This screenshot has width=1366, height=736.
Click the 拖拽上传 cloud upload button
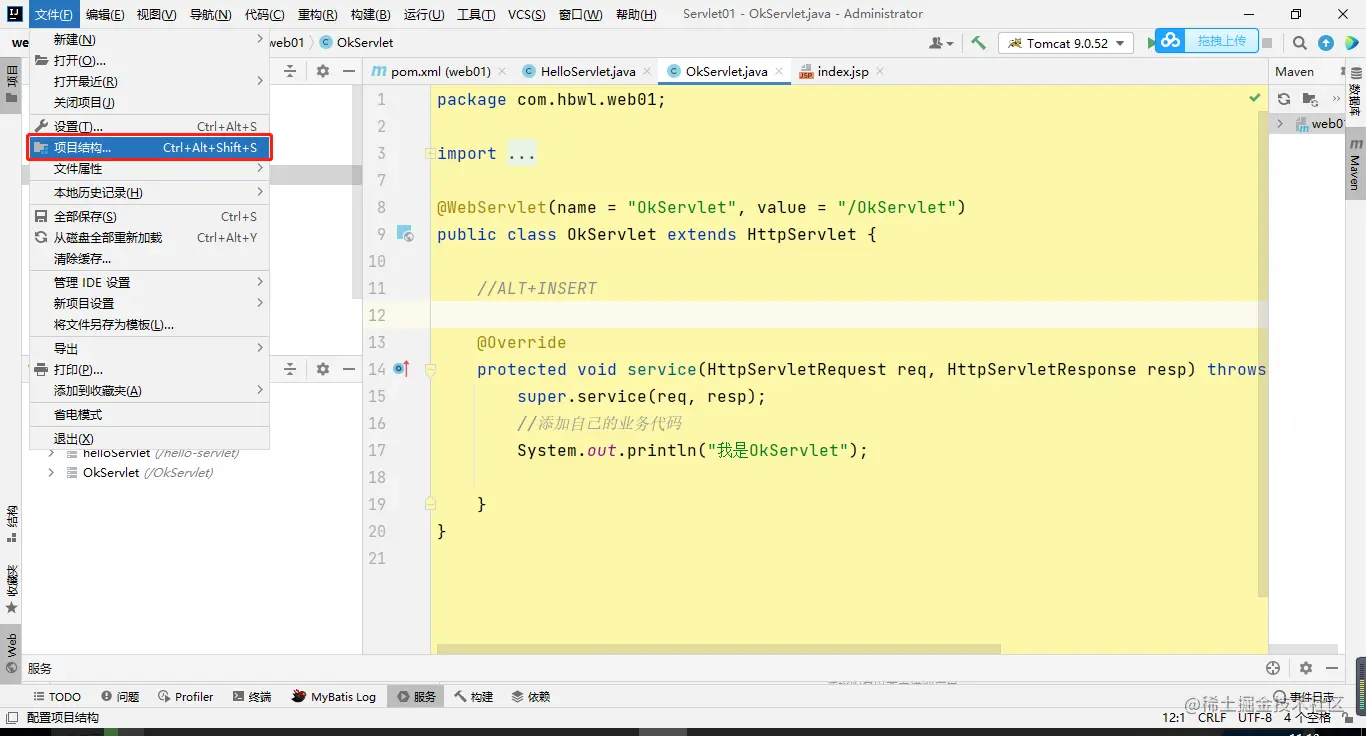click(x=1207, y=40)
